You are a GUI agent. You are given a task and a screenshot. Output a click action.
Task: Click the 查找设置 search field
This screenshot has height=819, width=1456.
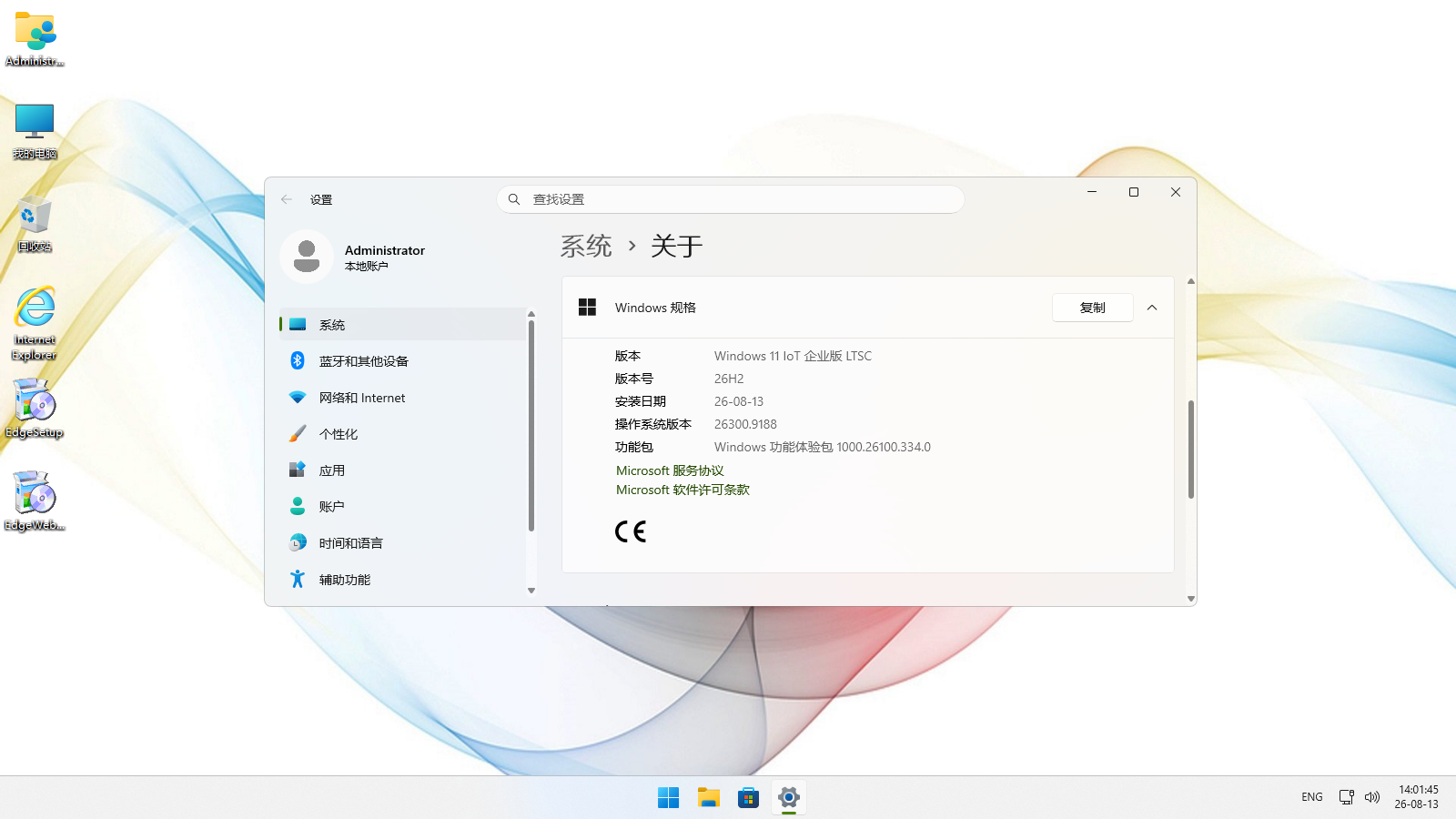coord(731,199)
